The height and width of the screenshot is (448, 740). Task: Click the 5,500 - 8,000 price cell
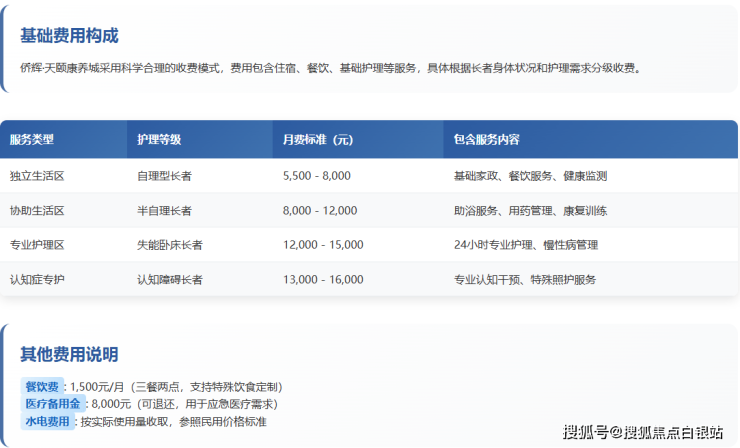pyautogui.click(x=317, y=176)
